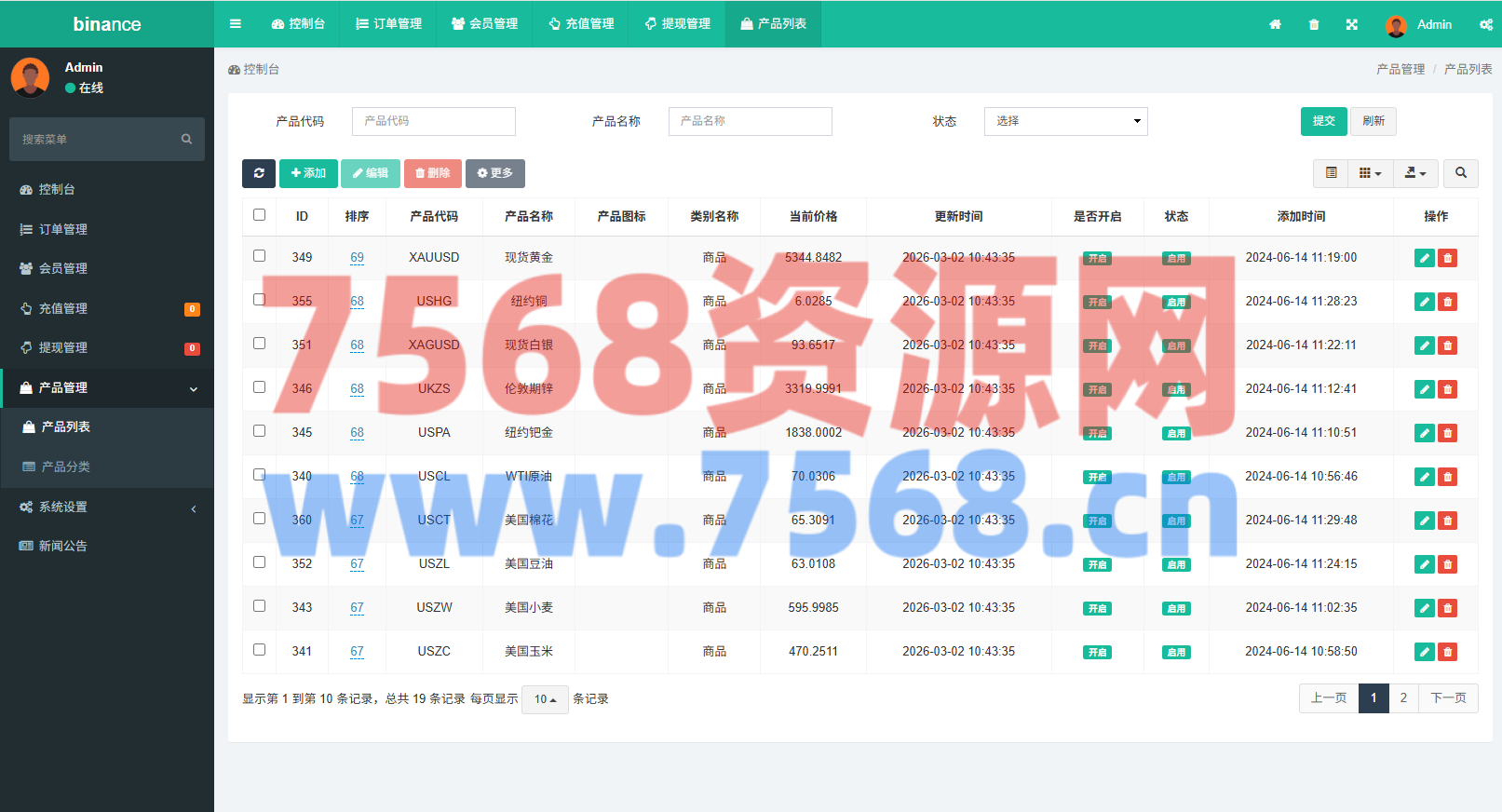Click the green edit icon for XAUUSD row

[x=1424, y=258]
